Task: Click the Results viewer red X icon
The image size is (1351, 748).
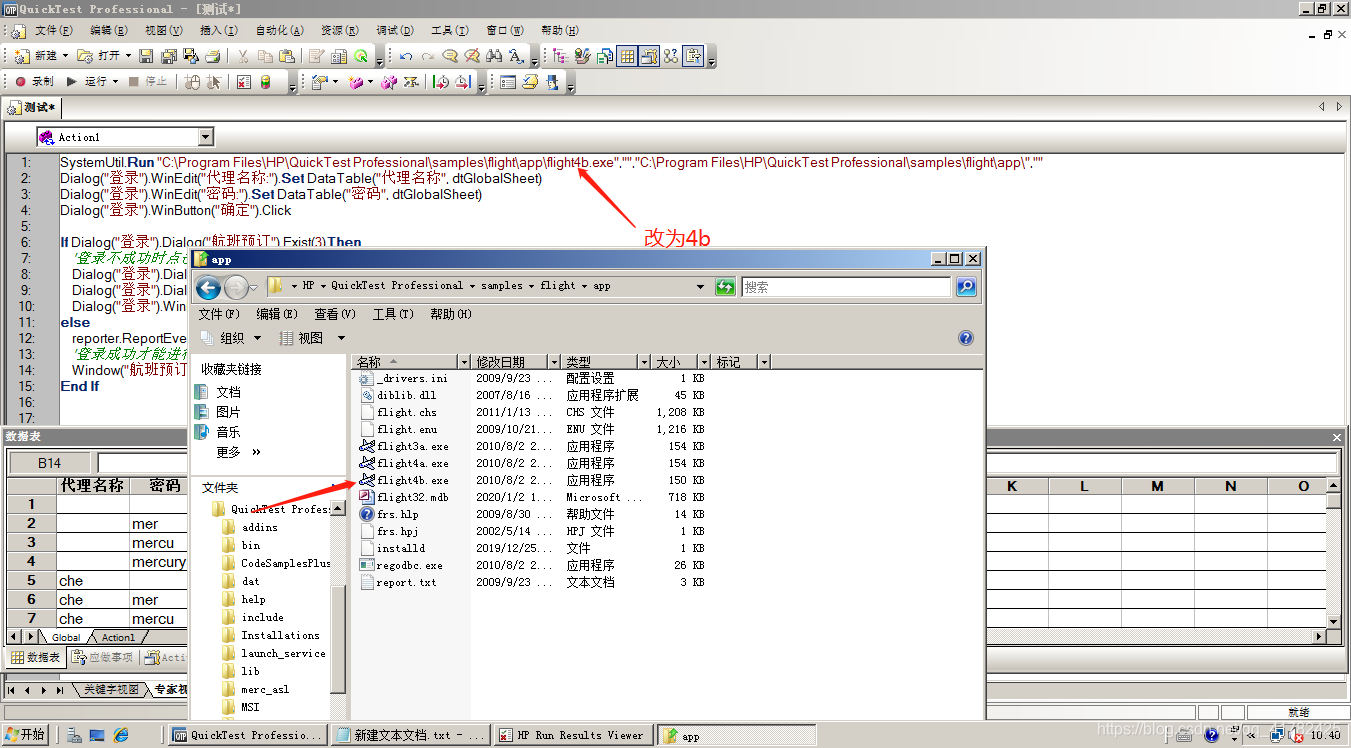Action: tap(243, 82)
